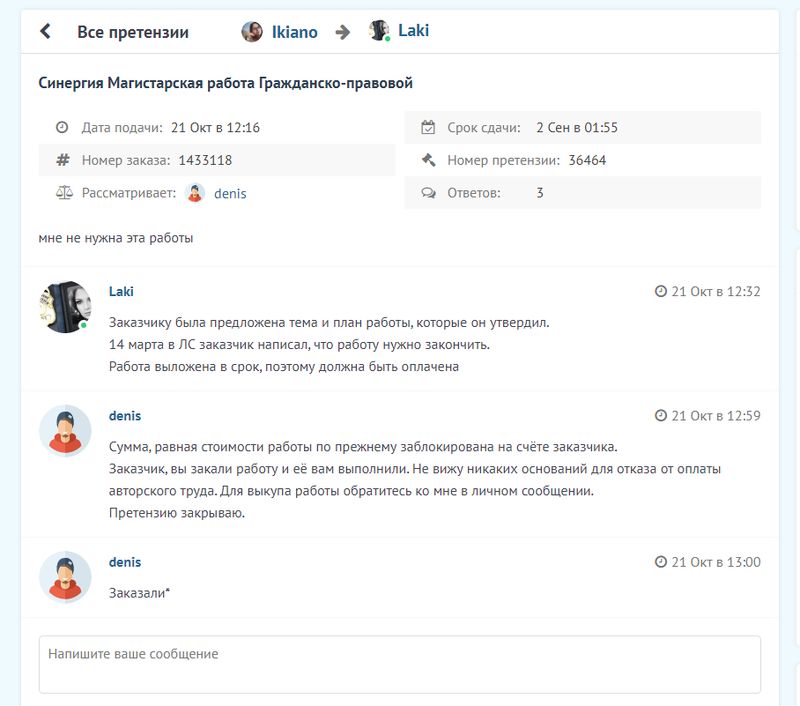Click the clock icon beside 'Дата подачи'
Screen dimensions: 800x706
click(x=62, y=128)
